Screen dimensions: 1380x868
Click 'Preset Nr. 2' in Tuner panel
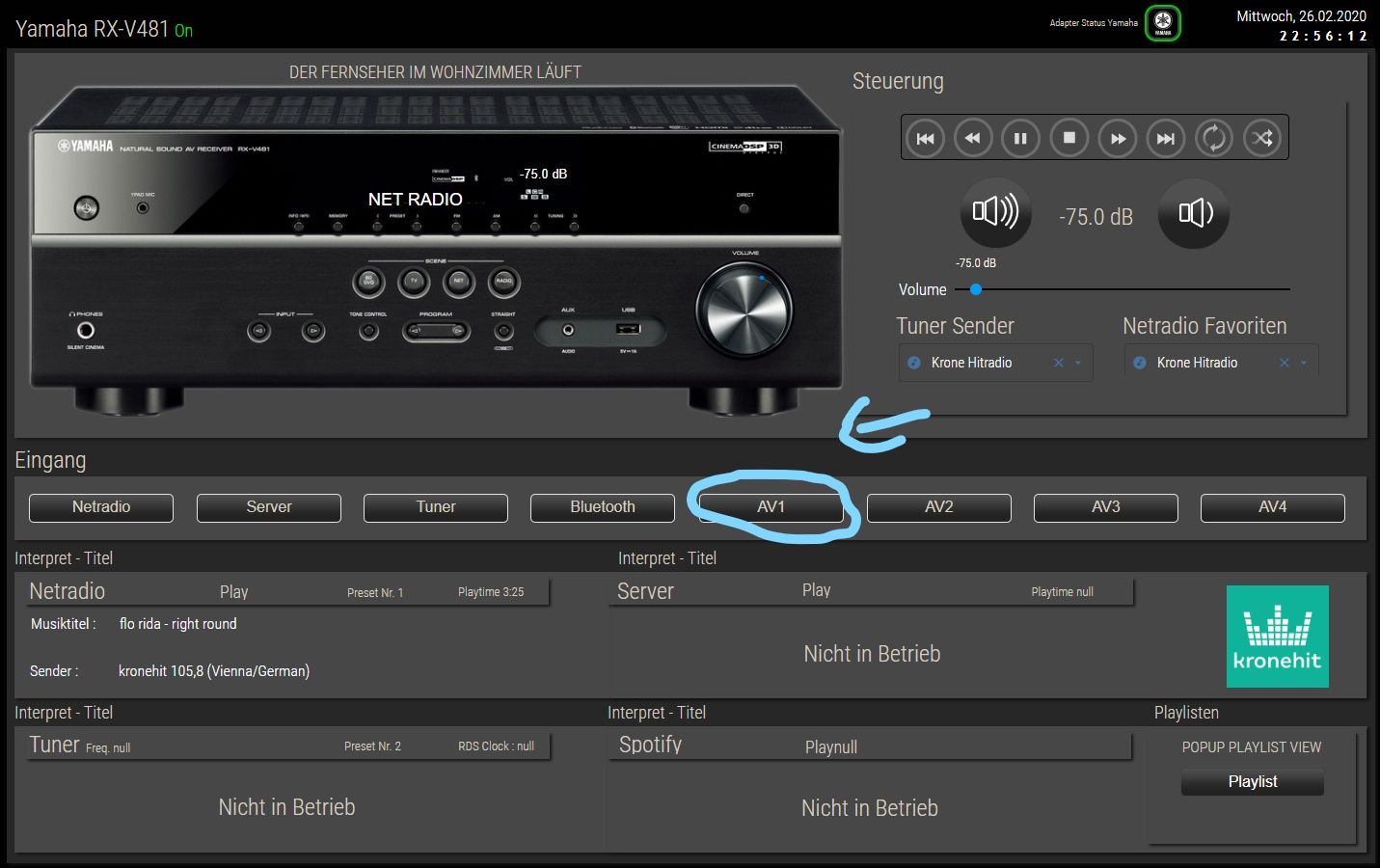[372, 746]
